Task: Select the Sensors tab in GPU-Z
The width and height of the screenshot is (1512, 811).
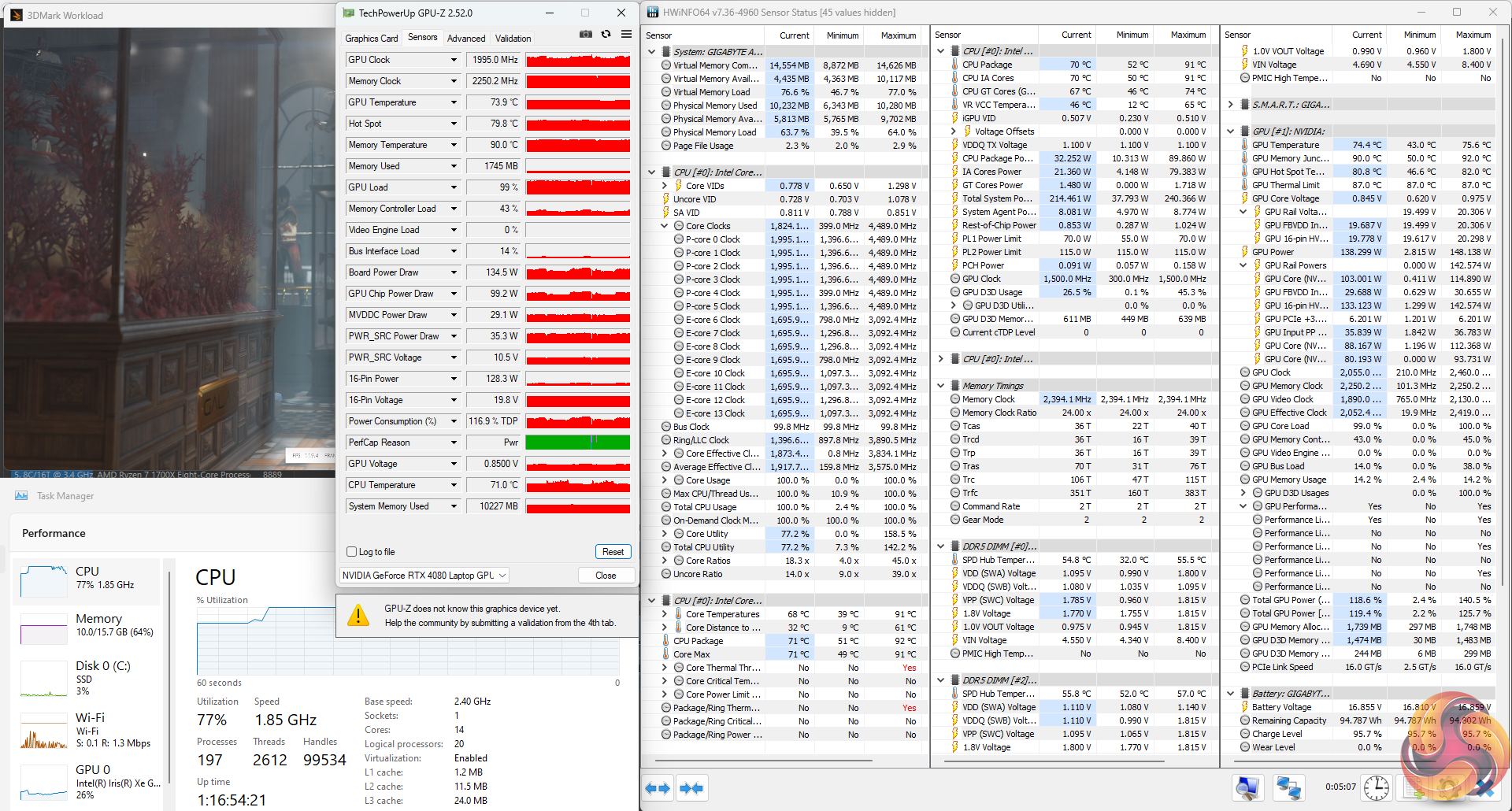Action: click(x=423, y=37)
